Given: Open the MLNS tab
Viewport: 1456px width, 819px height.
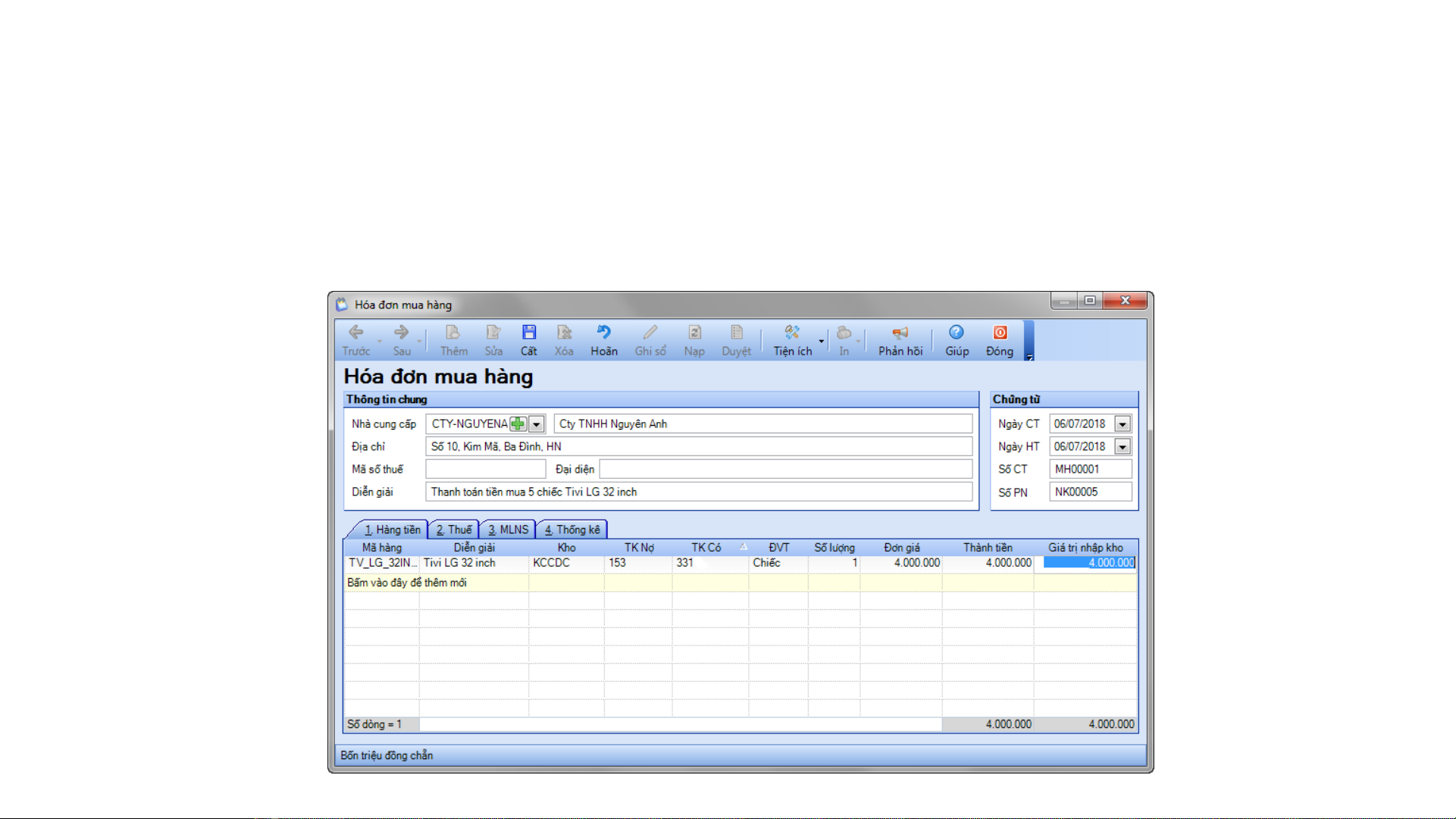Looking at the screenshot, I should tap(508, 530).
